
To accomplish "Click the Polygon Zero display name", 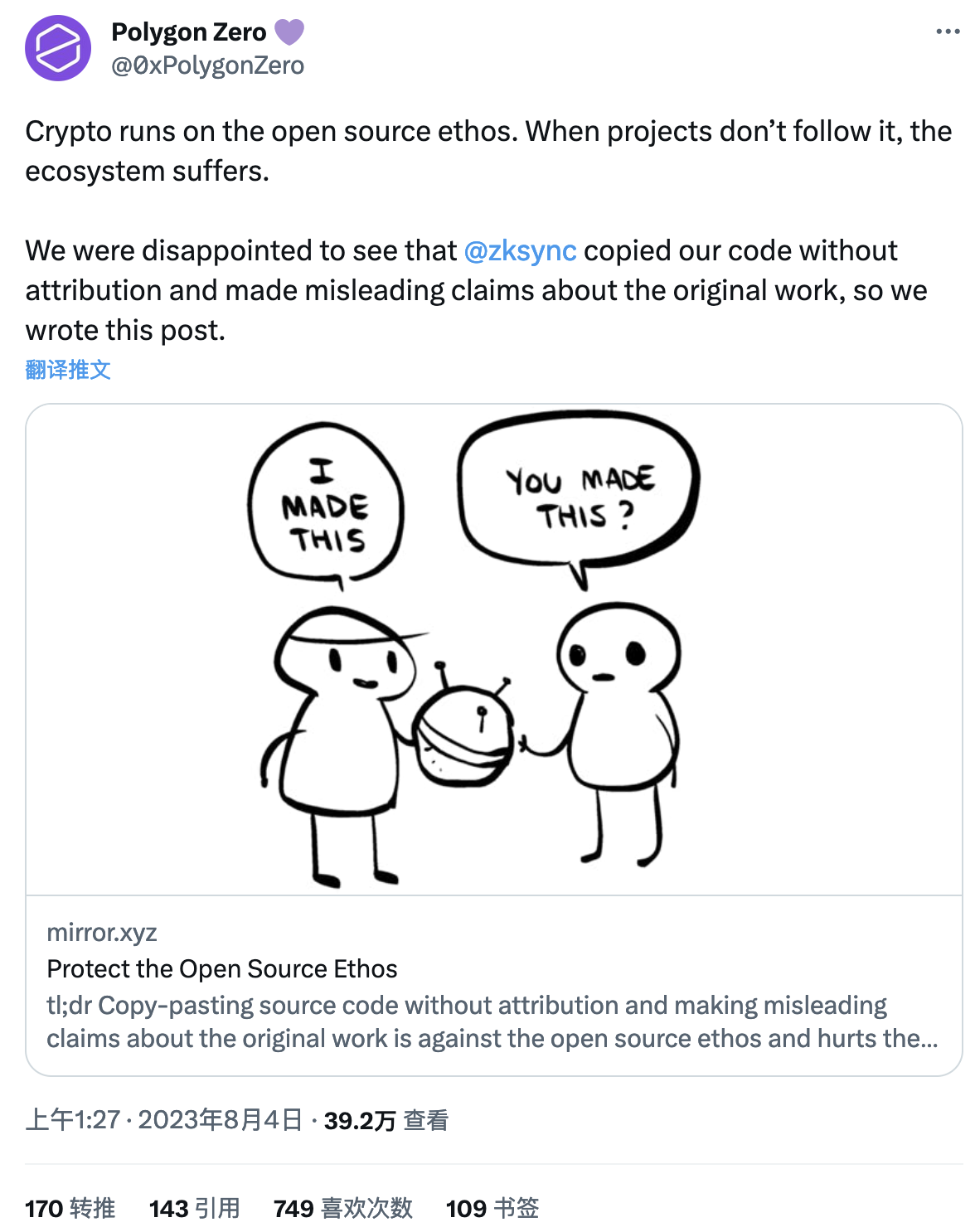I will tap(189, 32).
